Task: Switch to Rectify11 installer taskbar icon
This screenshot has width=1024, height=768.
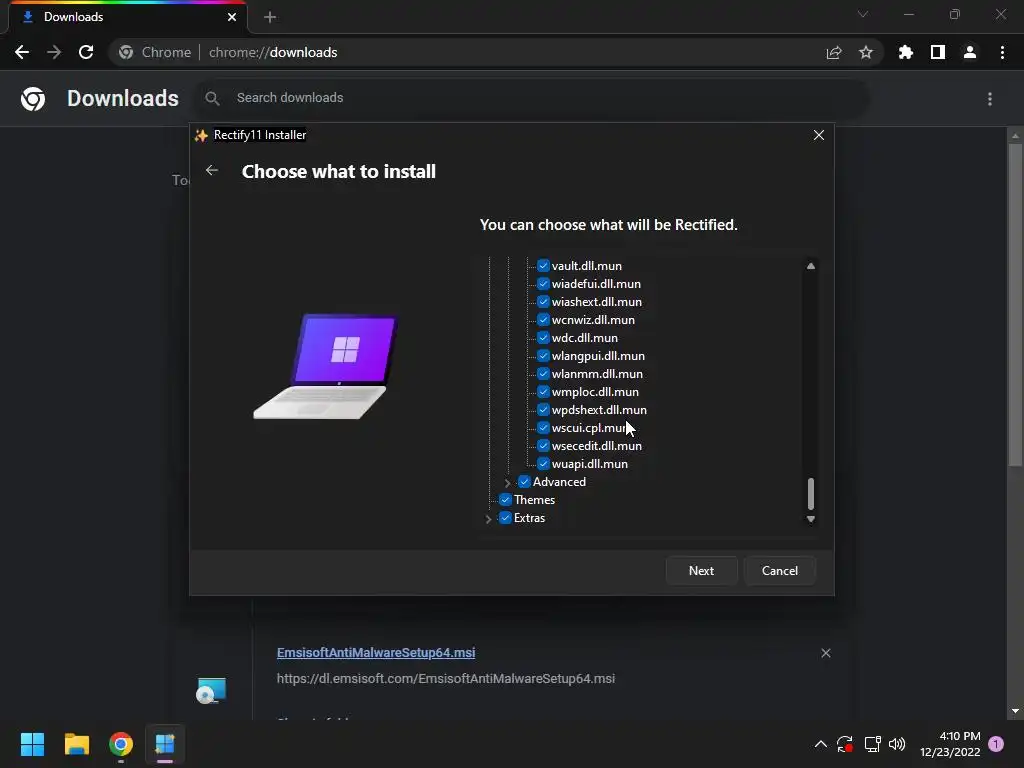Action: 165,744
